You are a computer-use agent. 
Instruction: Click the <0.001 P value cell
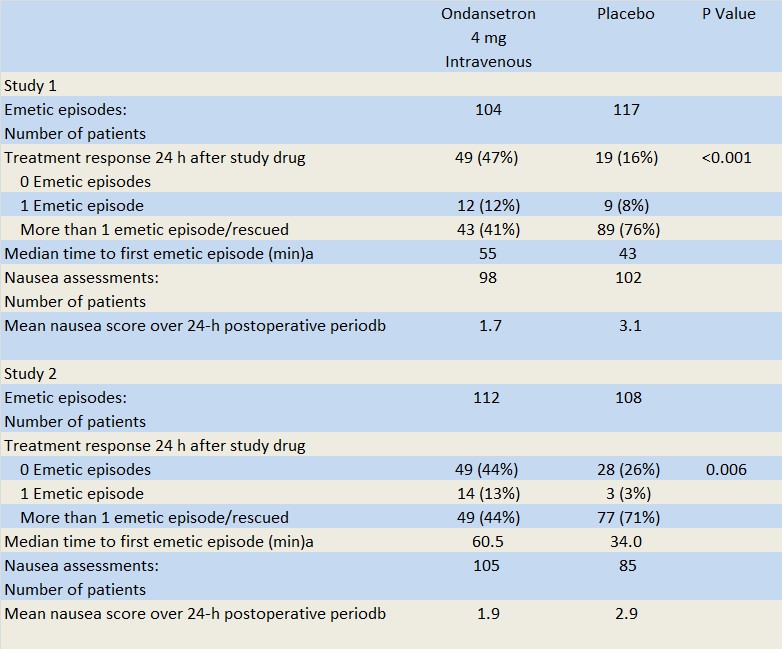pyautogui.click(x=726, y=158)
